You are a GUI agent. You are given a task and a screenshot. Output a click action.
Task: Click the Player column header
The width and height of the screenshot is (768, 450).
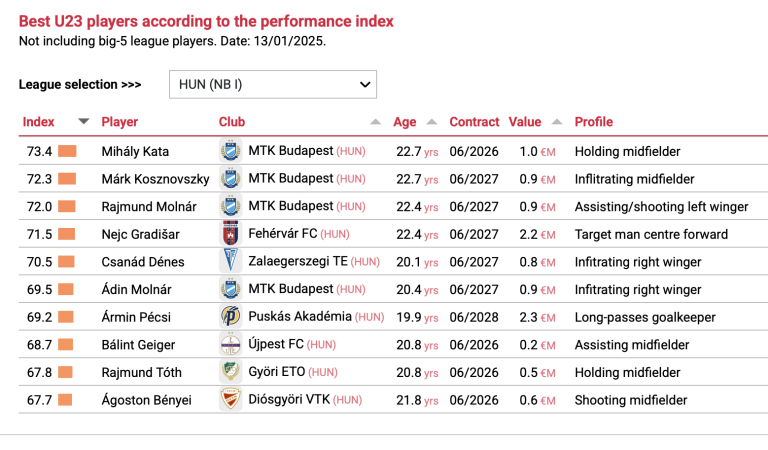pyautogui.click(x=120, y=122)
